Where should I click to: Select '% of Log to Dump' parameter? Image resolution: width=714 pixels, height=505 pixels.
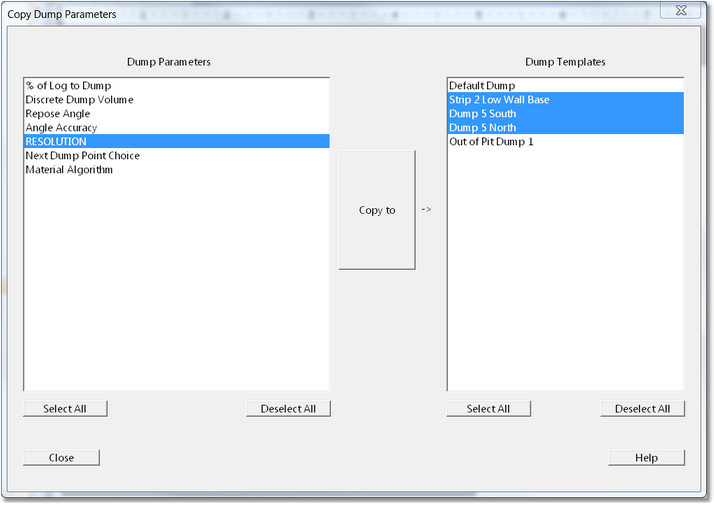click(176, 86)
